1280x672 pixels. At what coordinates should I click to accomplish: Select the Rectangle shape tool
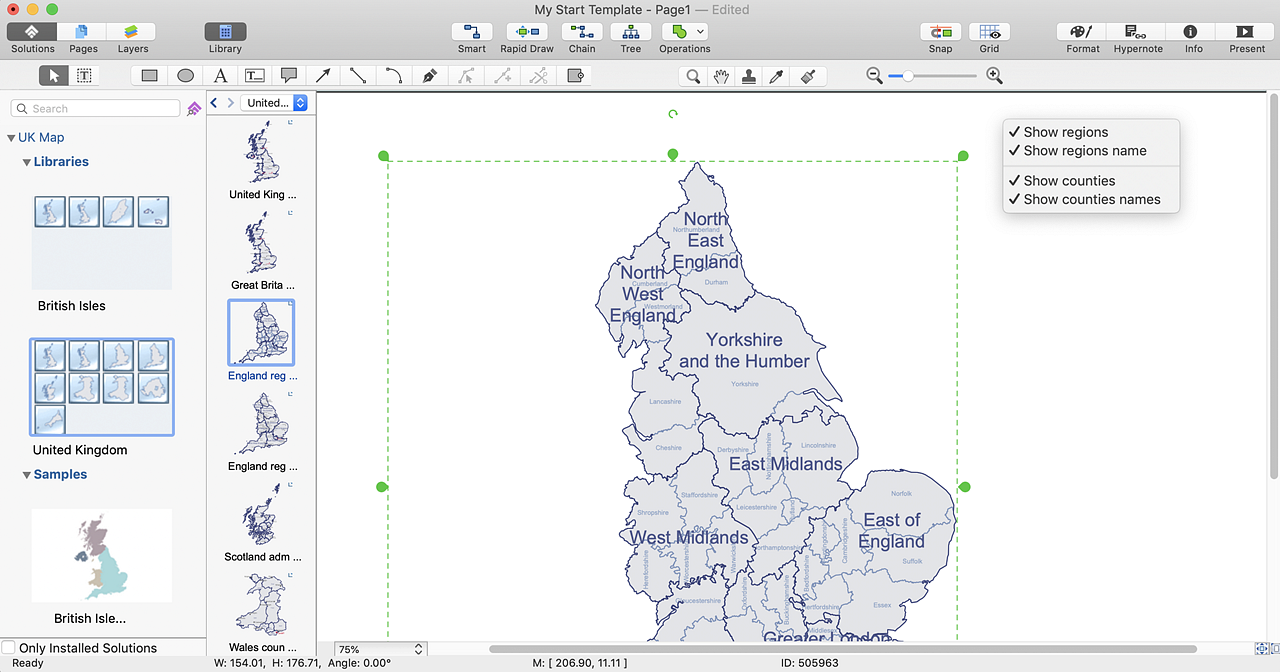click(150, 75)
